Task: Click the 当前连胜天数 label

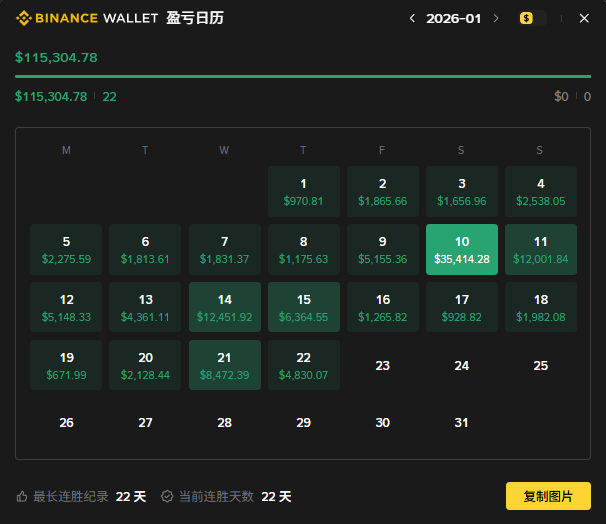Action: pyautogui.click(x=216, y=496)
